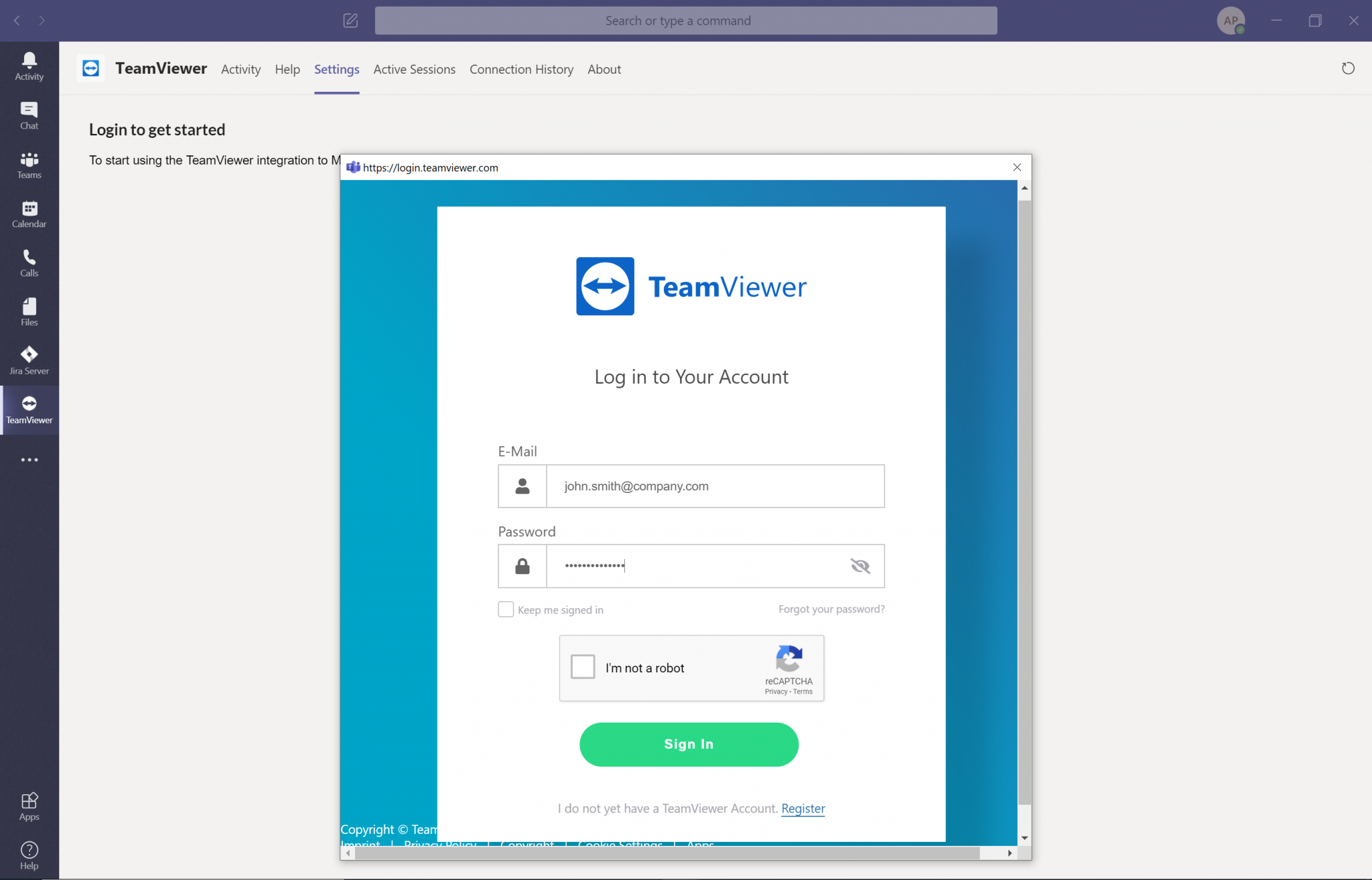Start a new chat with the pencil icon
The width and height of the screenshot is (1372, 880).
(350, 20)
